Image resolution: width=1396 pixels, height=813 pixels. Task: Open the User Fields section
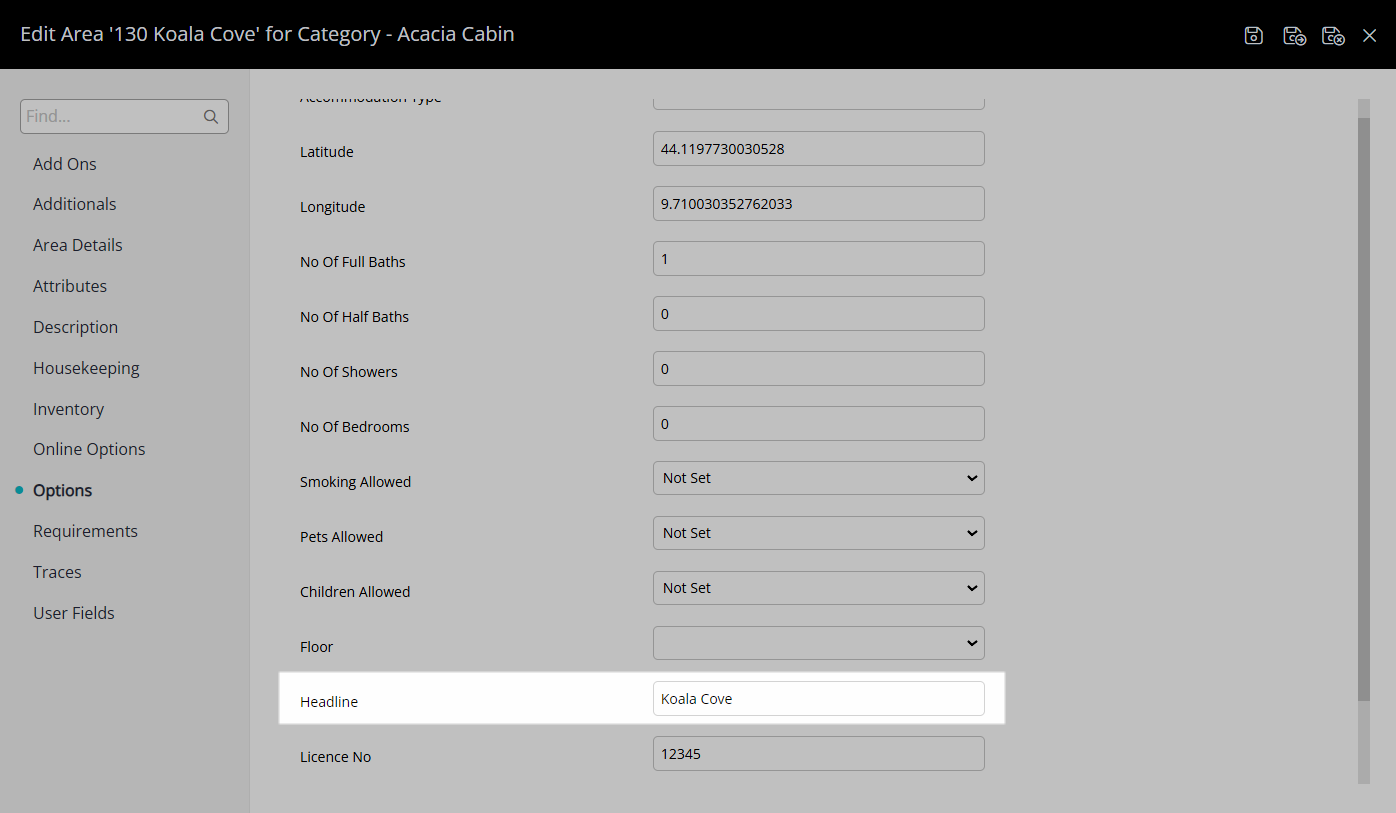[x=74, y=613]
